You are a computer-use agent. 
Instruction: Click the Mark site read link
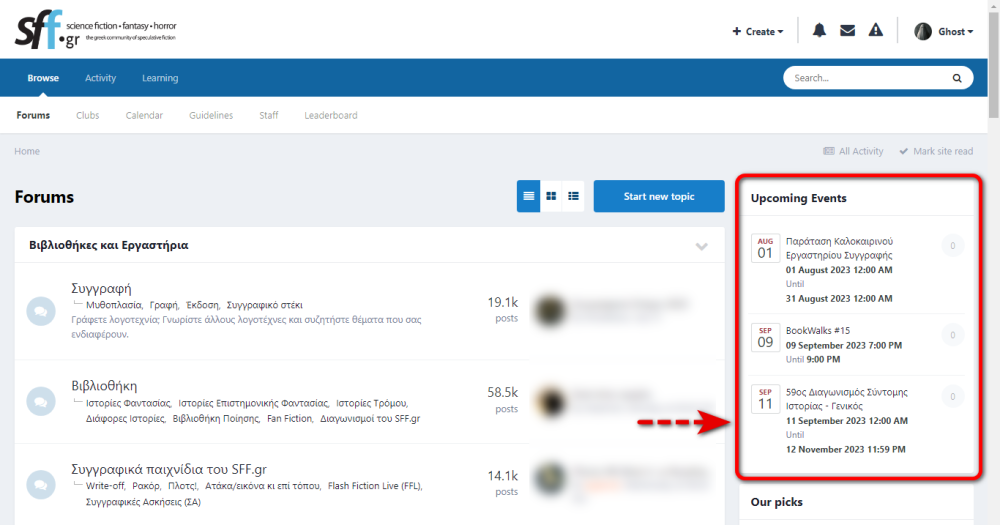[936, 151]
